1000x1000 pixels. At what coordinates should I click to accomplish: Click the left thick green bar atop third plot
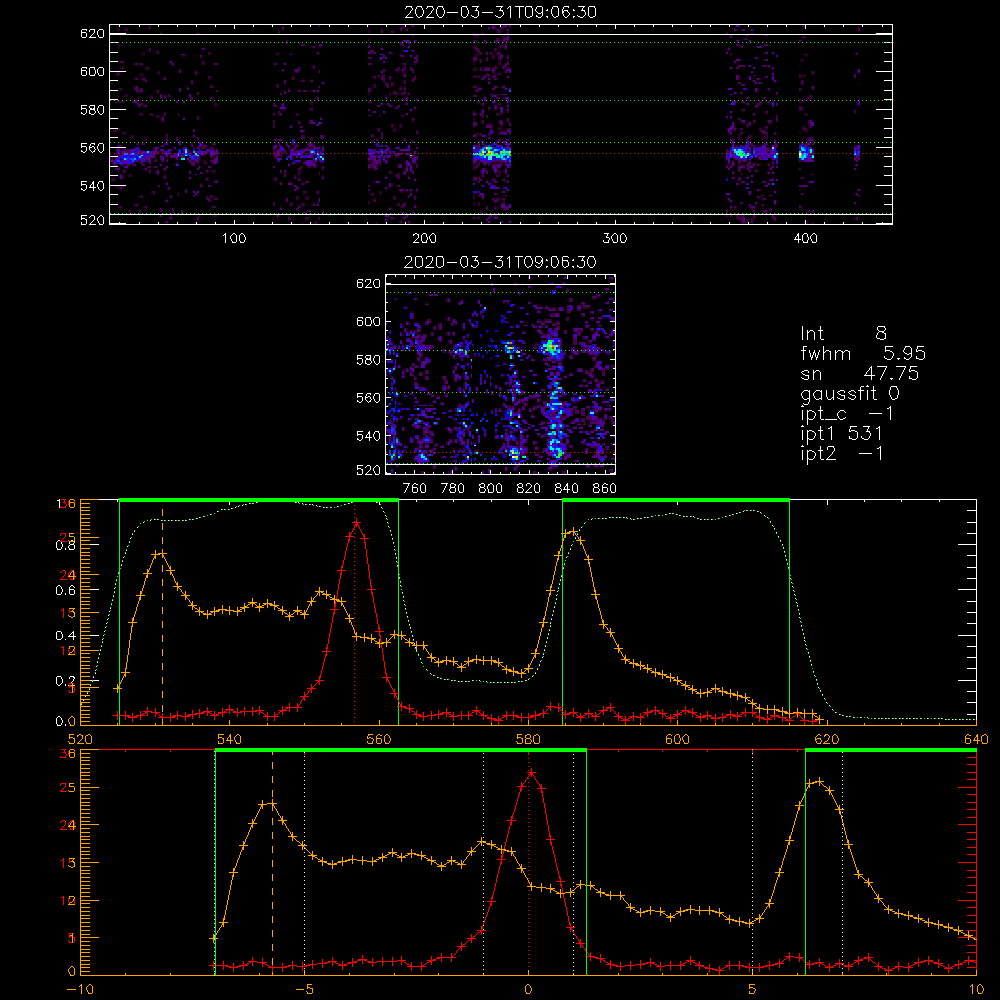[x=259, y=501]
